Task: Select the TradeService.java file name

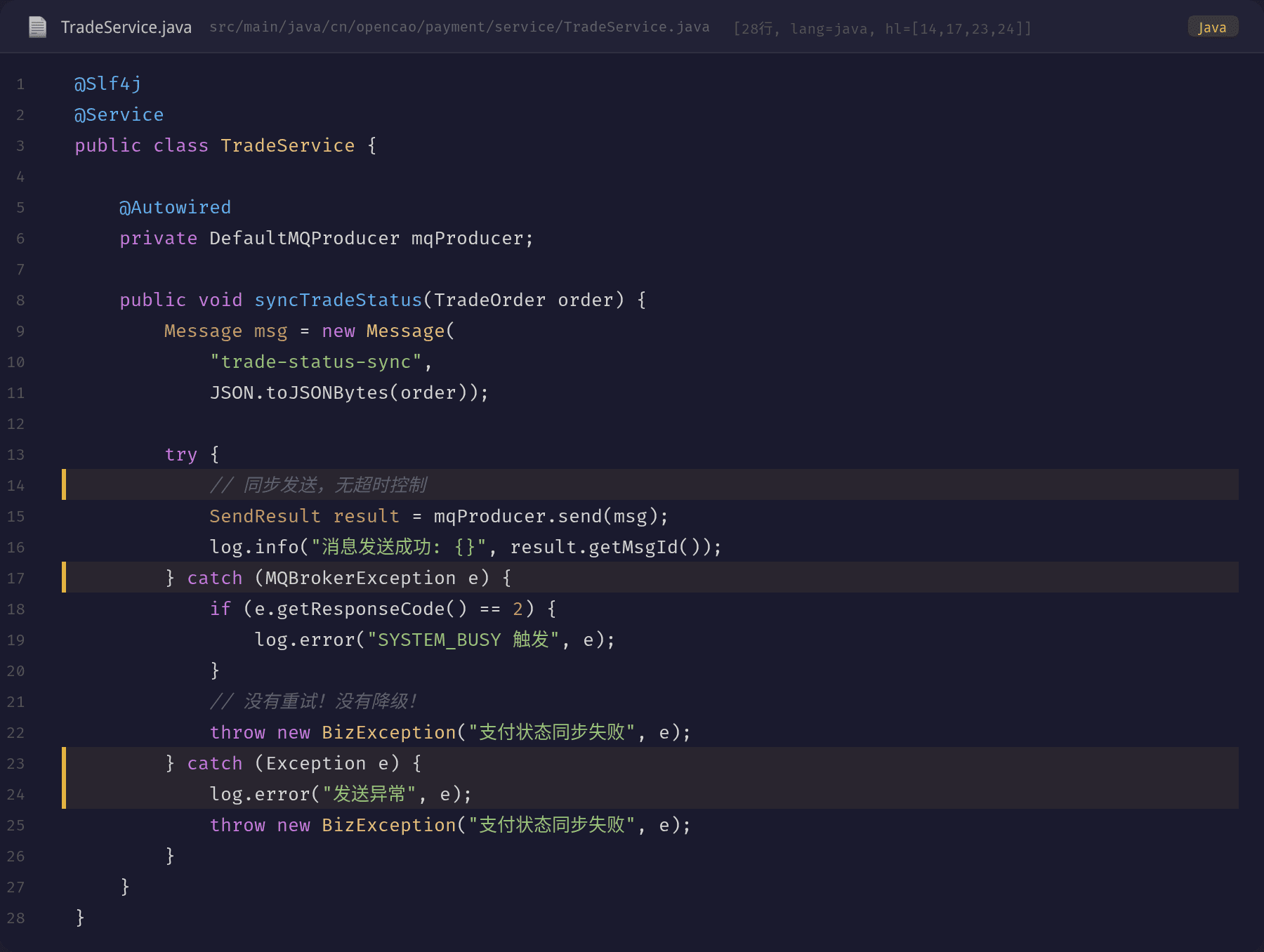Action: coord(126,27)
